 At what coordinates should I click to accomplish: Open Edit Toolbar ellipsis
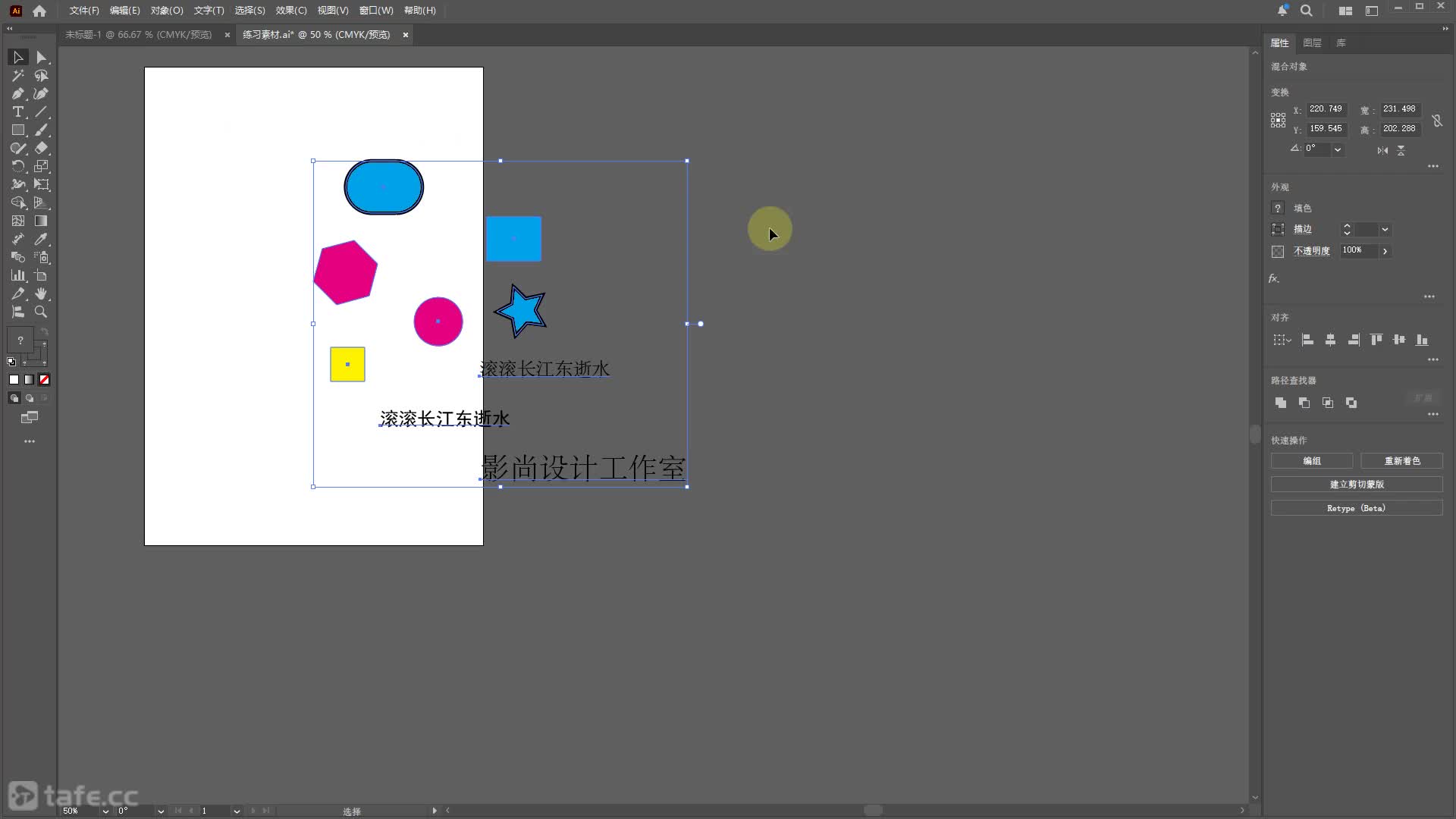[x=30, y=441]
